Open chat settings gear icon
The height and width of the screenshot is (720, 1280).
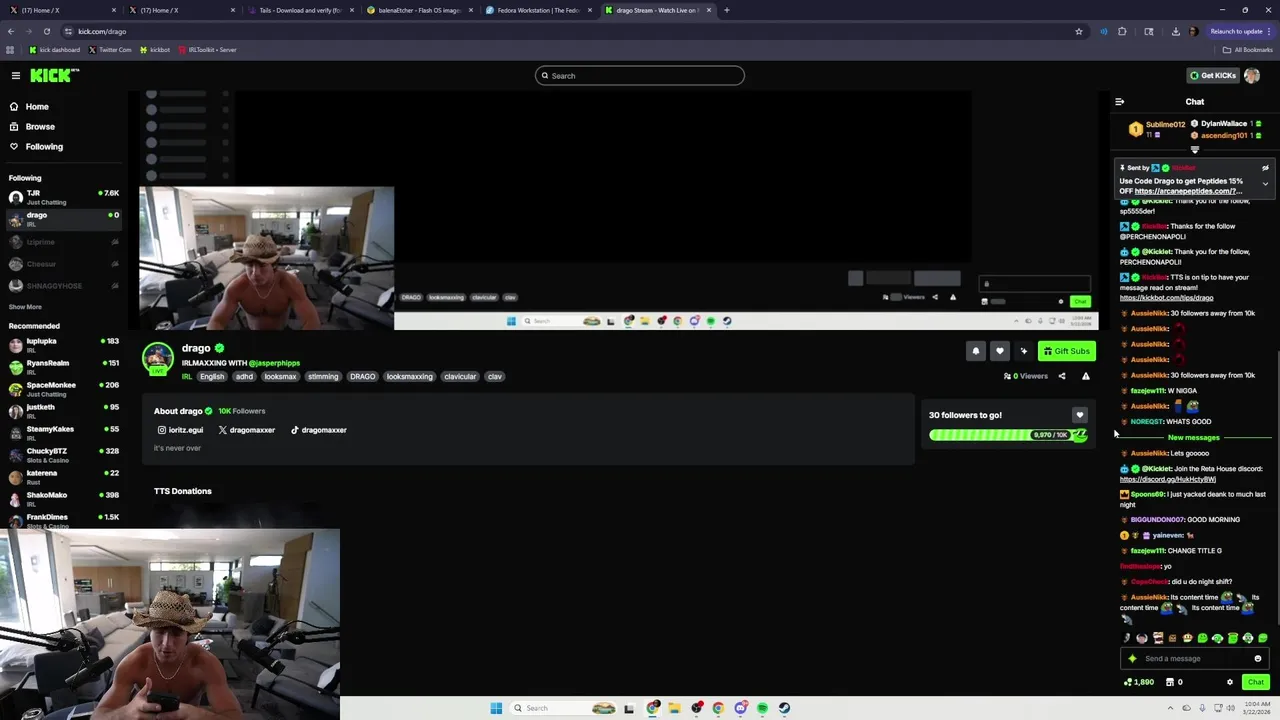point(1230,682)
